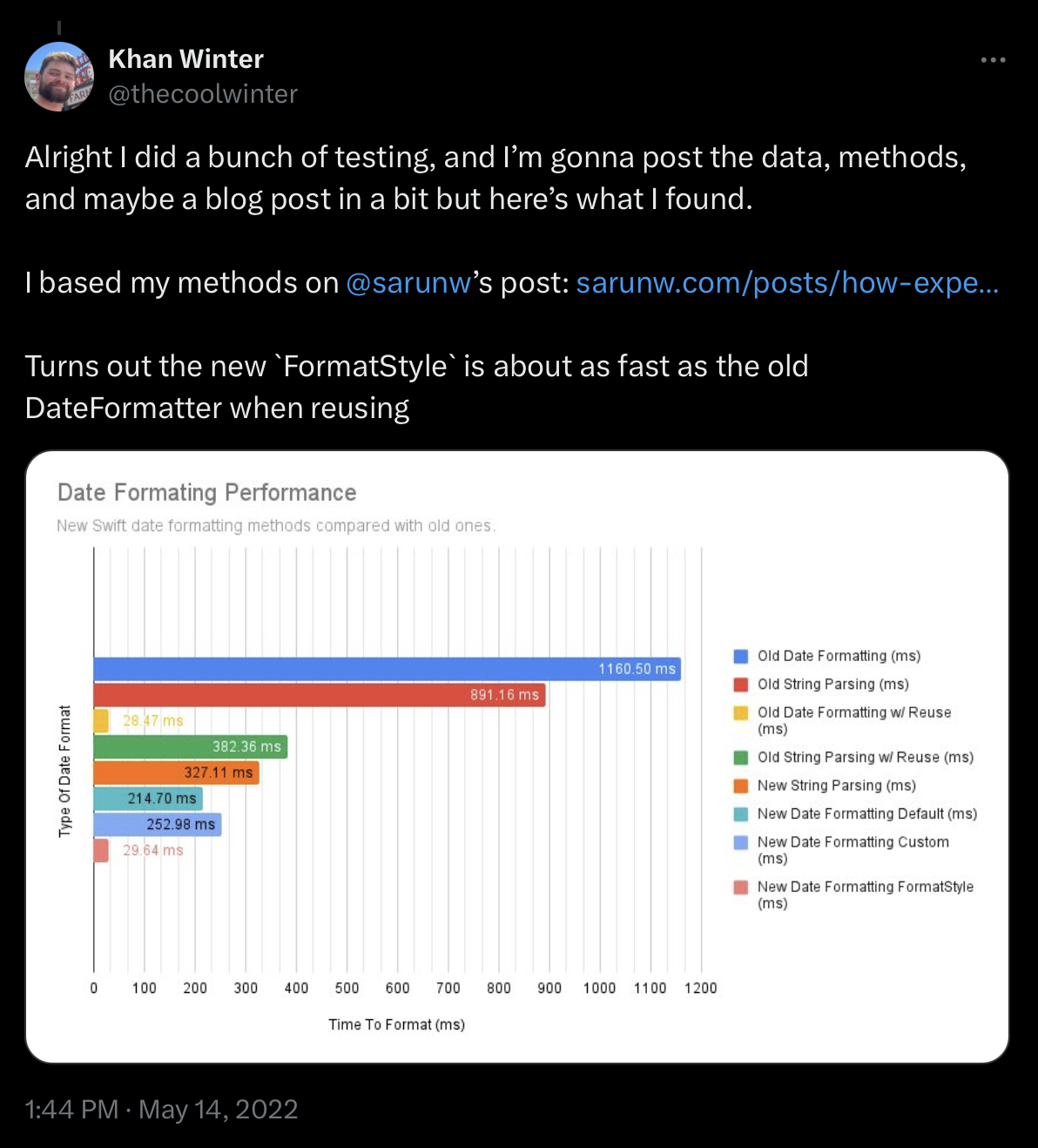The height and width of the screenshot is (1148, 1038).
Task: Open the @sarunw mention link
Action: [408, 283]
